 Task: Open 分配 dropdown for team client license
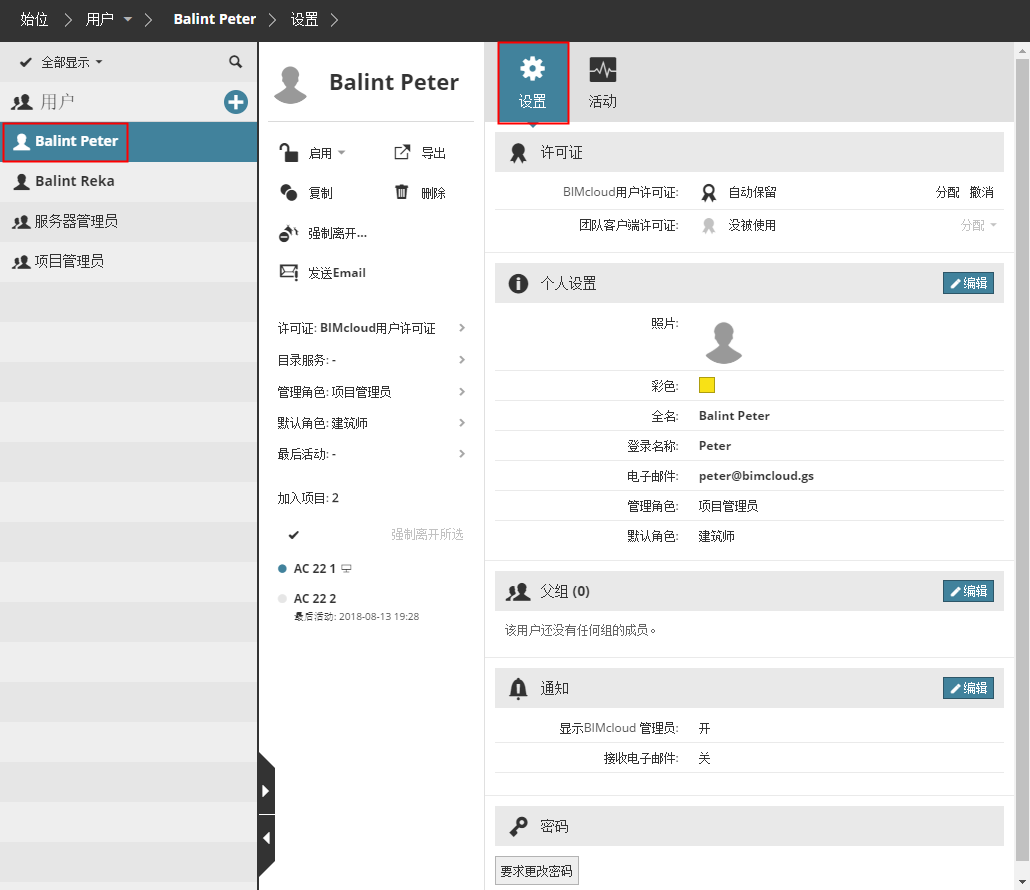pyautogui.click(x=978, y=225)
